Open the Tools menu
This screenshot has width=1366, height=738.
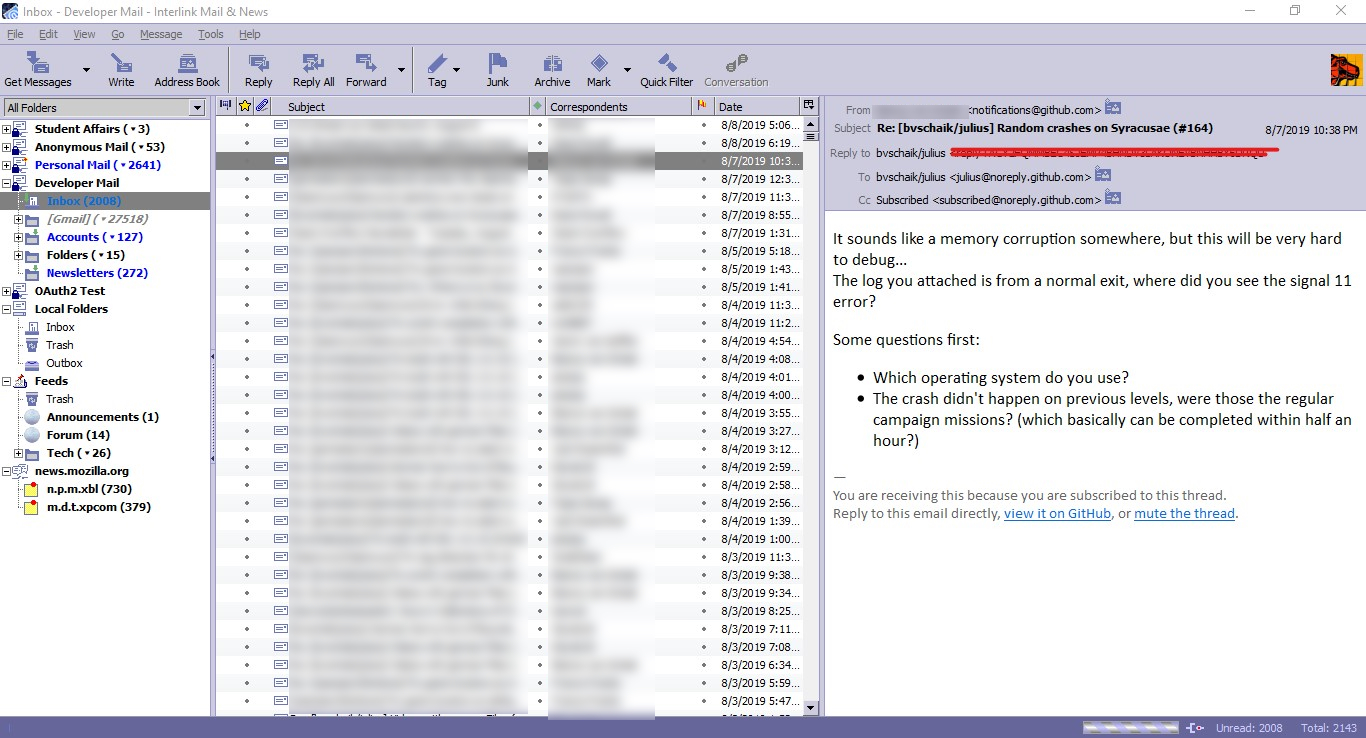point(211,34)
